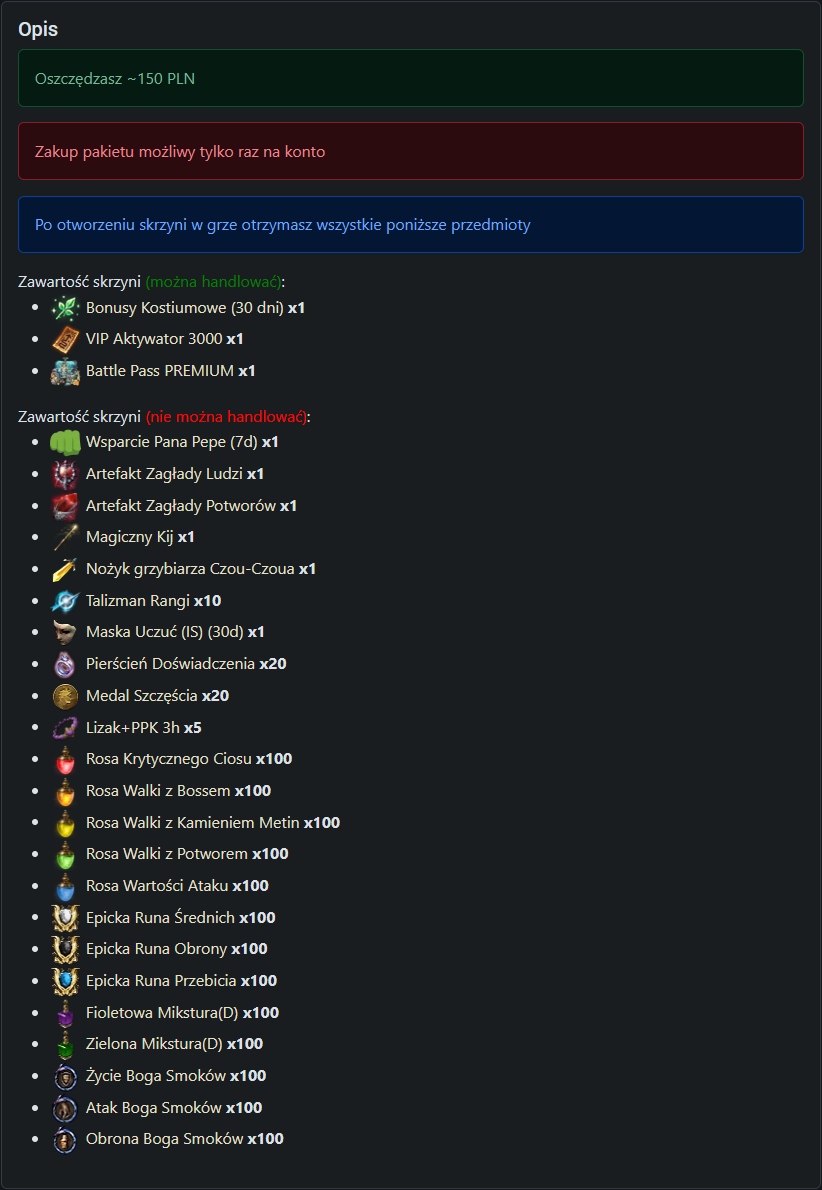Select the Pierścień Doświadczenia x20 text
Image resolution: width=822 pixels, height=1190 pixels.
tap(186, 664)
